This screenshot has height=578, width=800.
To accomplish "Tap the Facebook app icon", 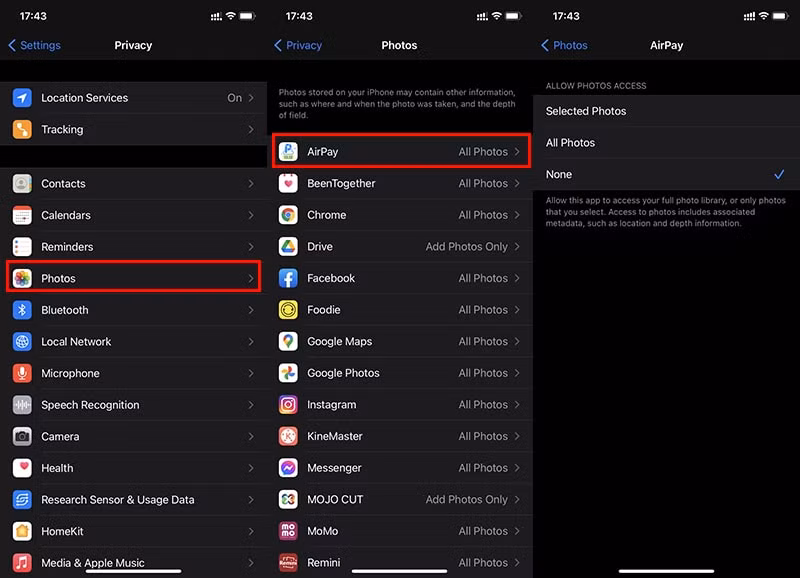I will click(x=288, y=279).
